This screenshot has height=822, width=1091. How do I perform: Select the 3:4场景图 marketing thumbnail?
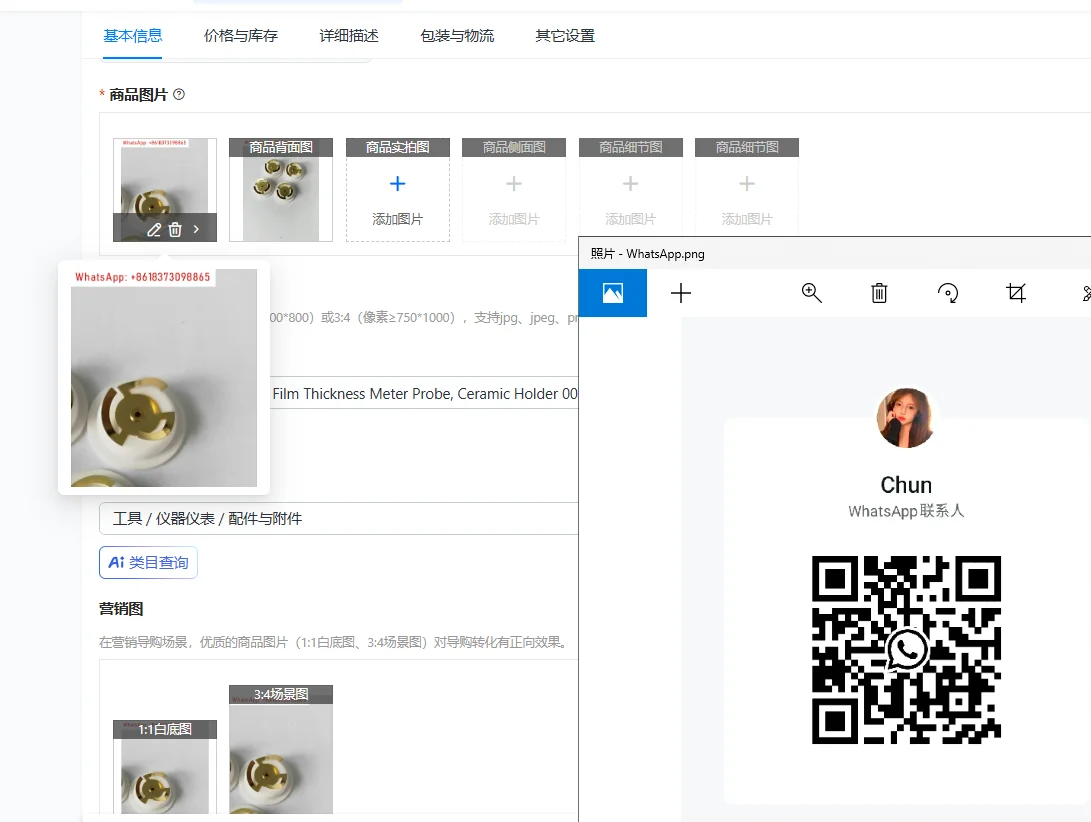tap(281, 750)
